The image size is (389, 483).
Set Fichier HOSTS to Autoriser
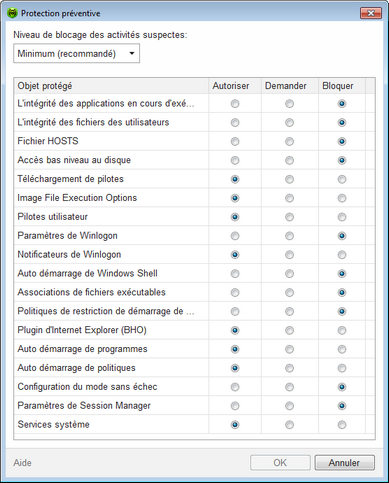(x=235, y=142)
